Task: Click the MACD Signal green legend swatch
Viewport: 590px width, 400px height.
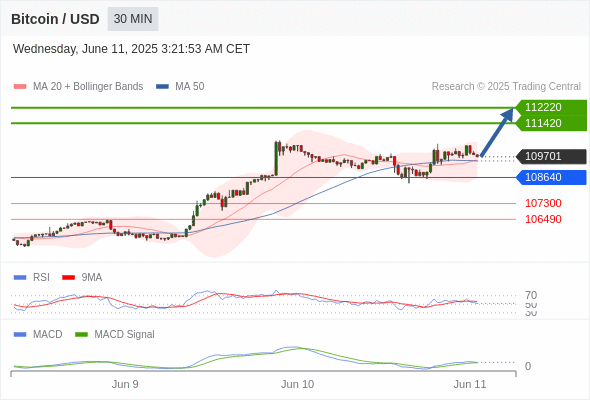Action: tap(81, 335)
